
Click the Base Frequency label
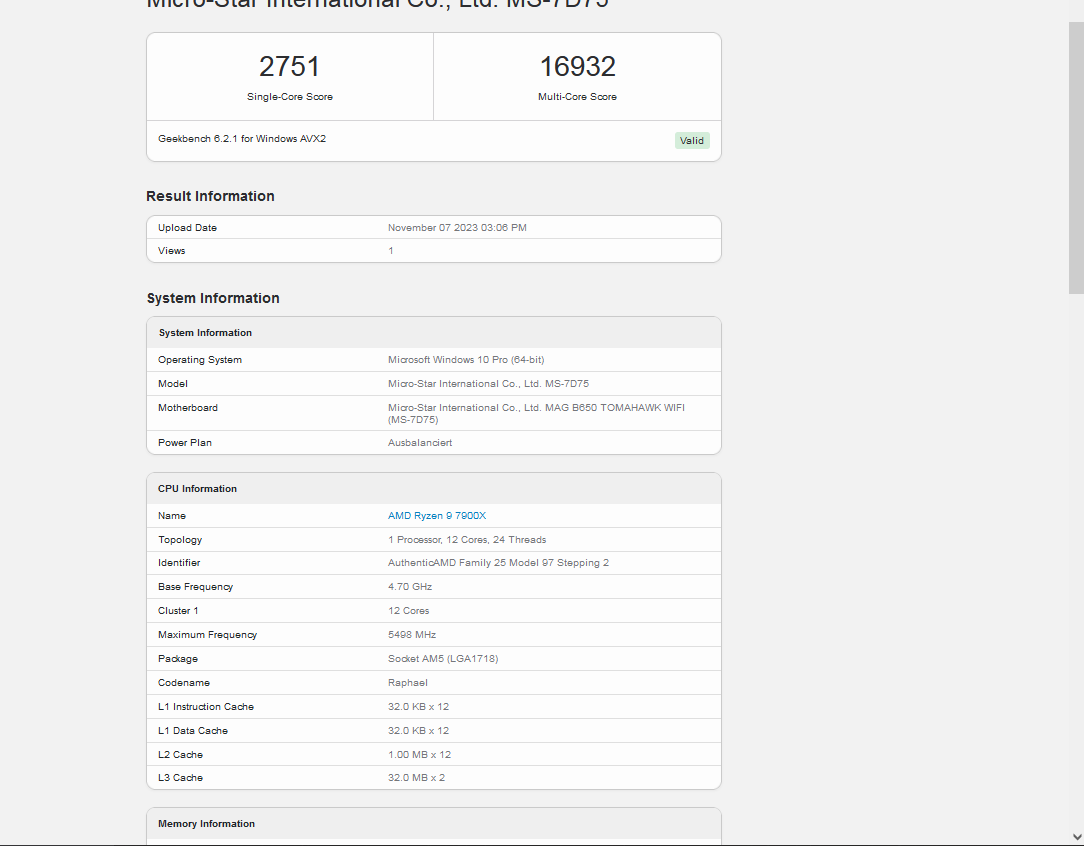click(196, 587)
